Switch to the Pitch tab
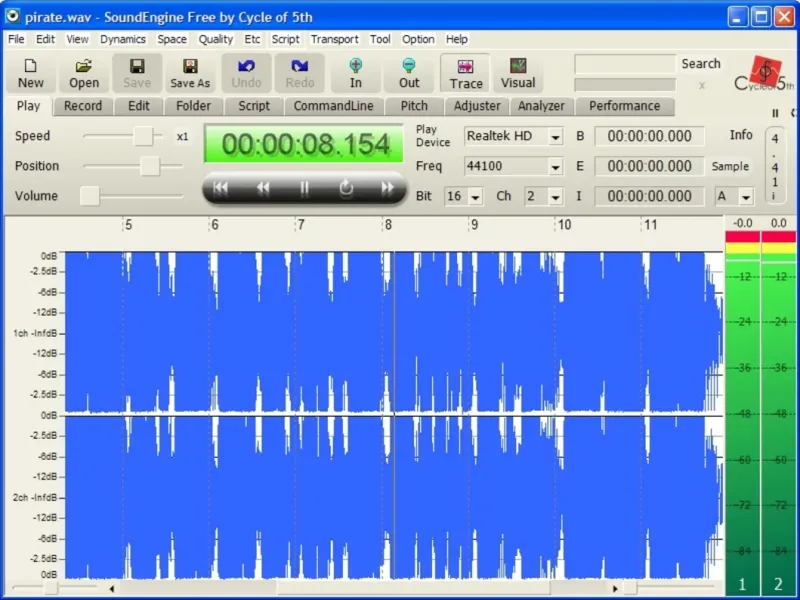The width and height of the screenshot is (800, 600). [x=414, y=106]
